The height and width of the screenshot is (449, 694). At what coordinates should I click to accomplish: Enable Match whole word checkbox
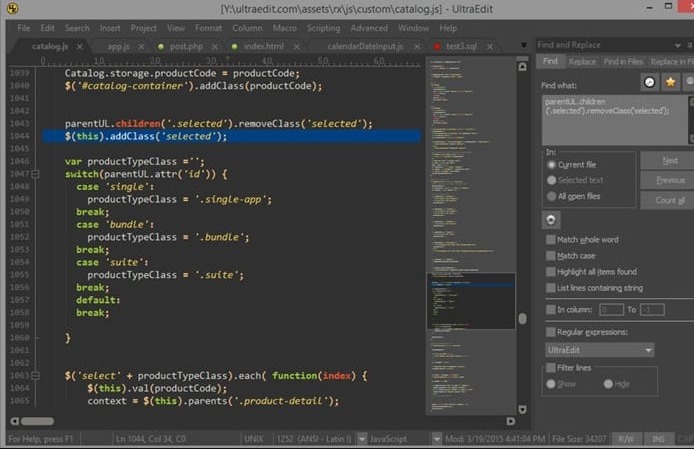tap(551, 240)
